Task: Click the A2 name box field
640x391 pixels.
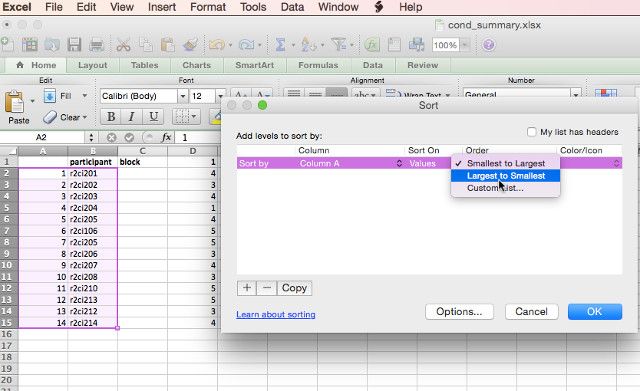Action: (43, 138)
